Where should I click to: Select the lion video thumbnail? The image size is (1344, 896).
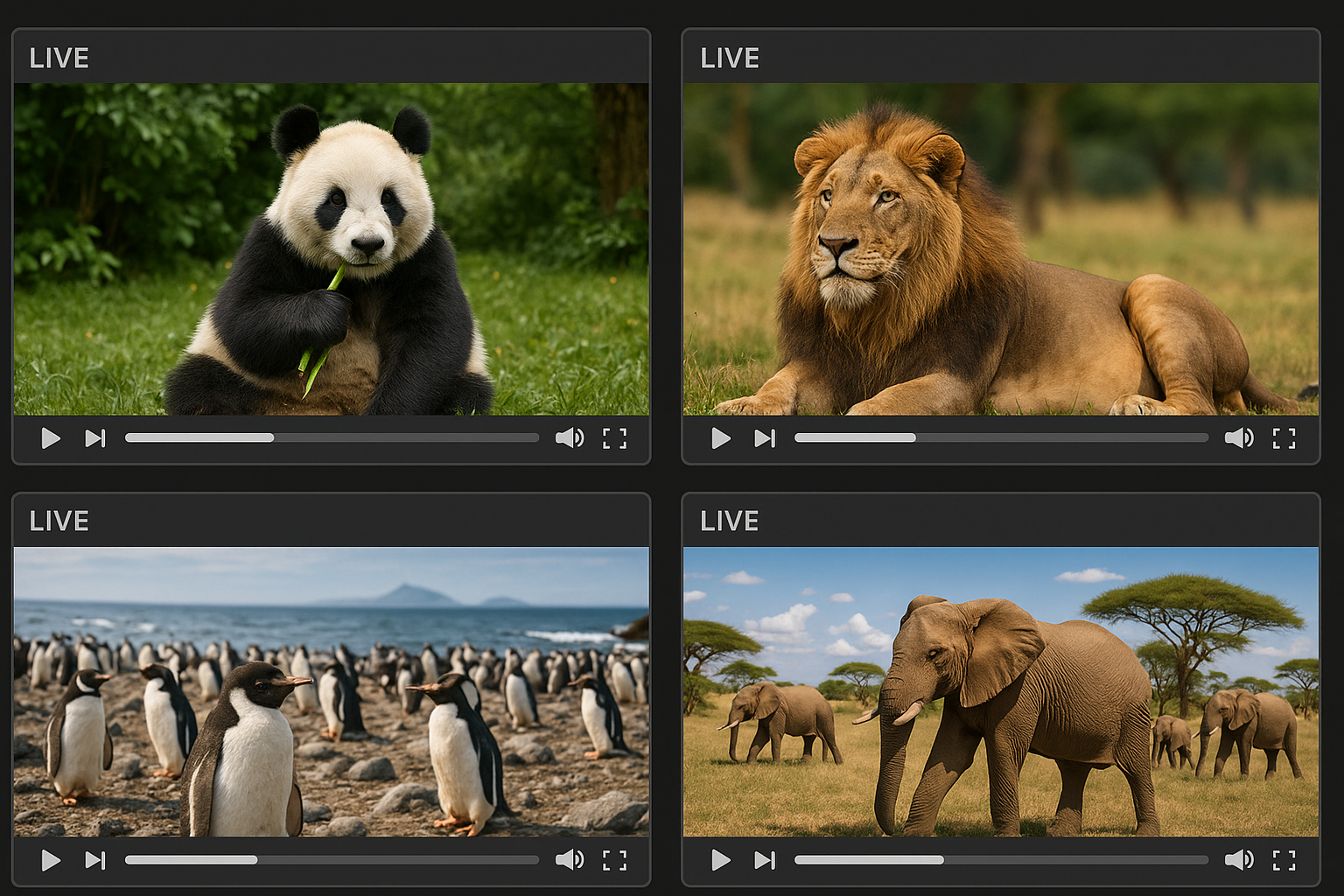pyautogui.click(x=1001, y=249)
